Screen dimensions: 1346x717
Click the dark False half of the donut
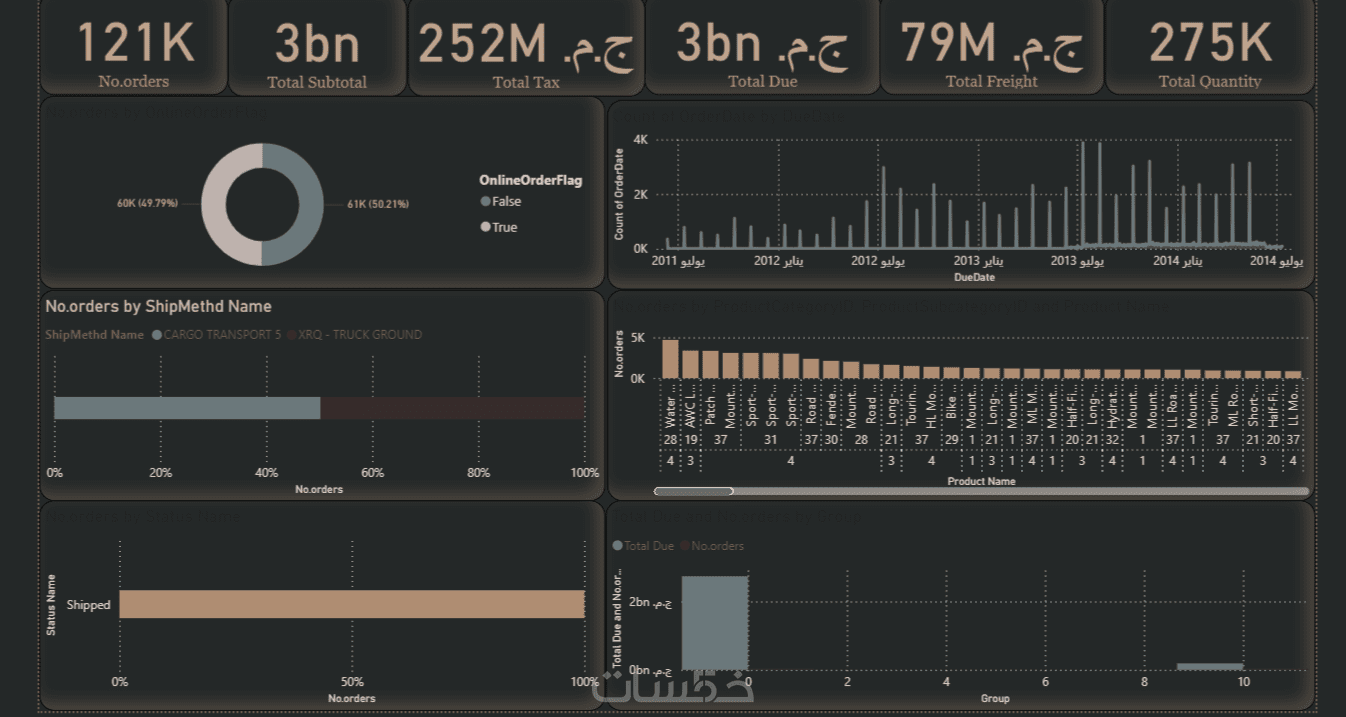[x=301, y=205]
